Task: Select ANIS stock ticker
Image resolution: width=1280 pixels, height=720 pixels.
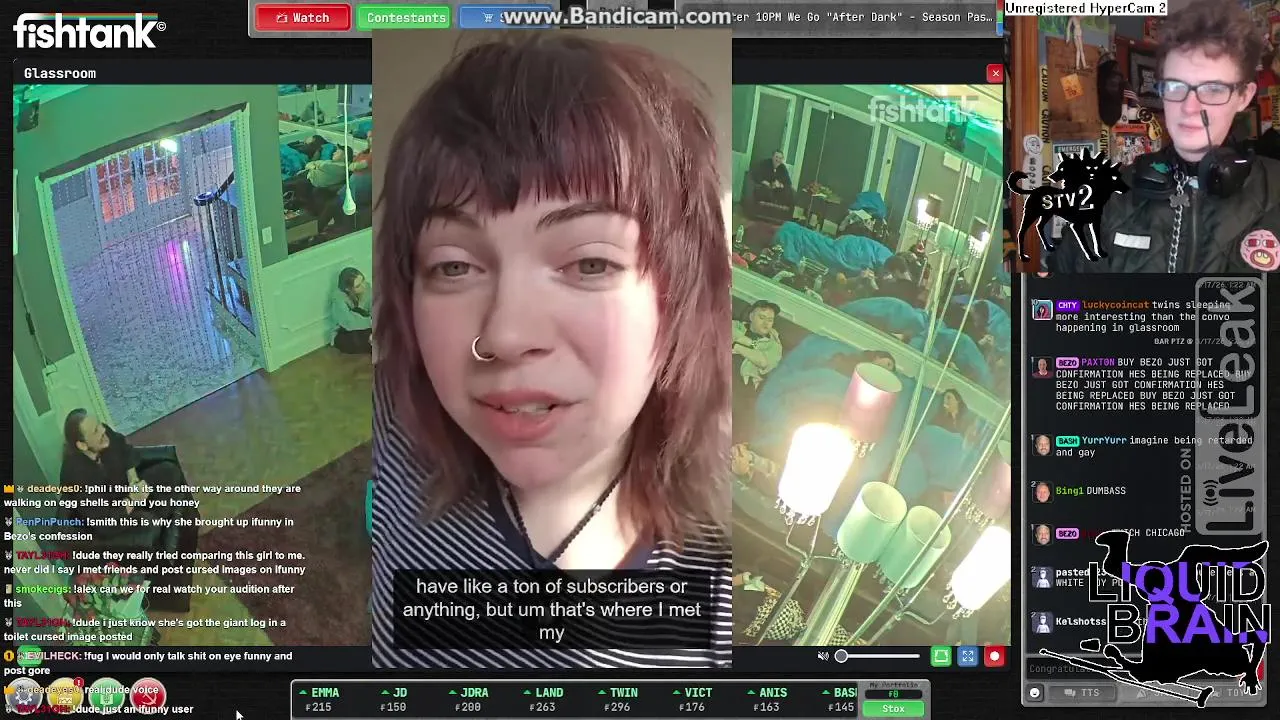Action: pos(766,700)
